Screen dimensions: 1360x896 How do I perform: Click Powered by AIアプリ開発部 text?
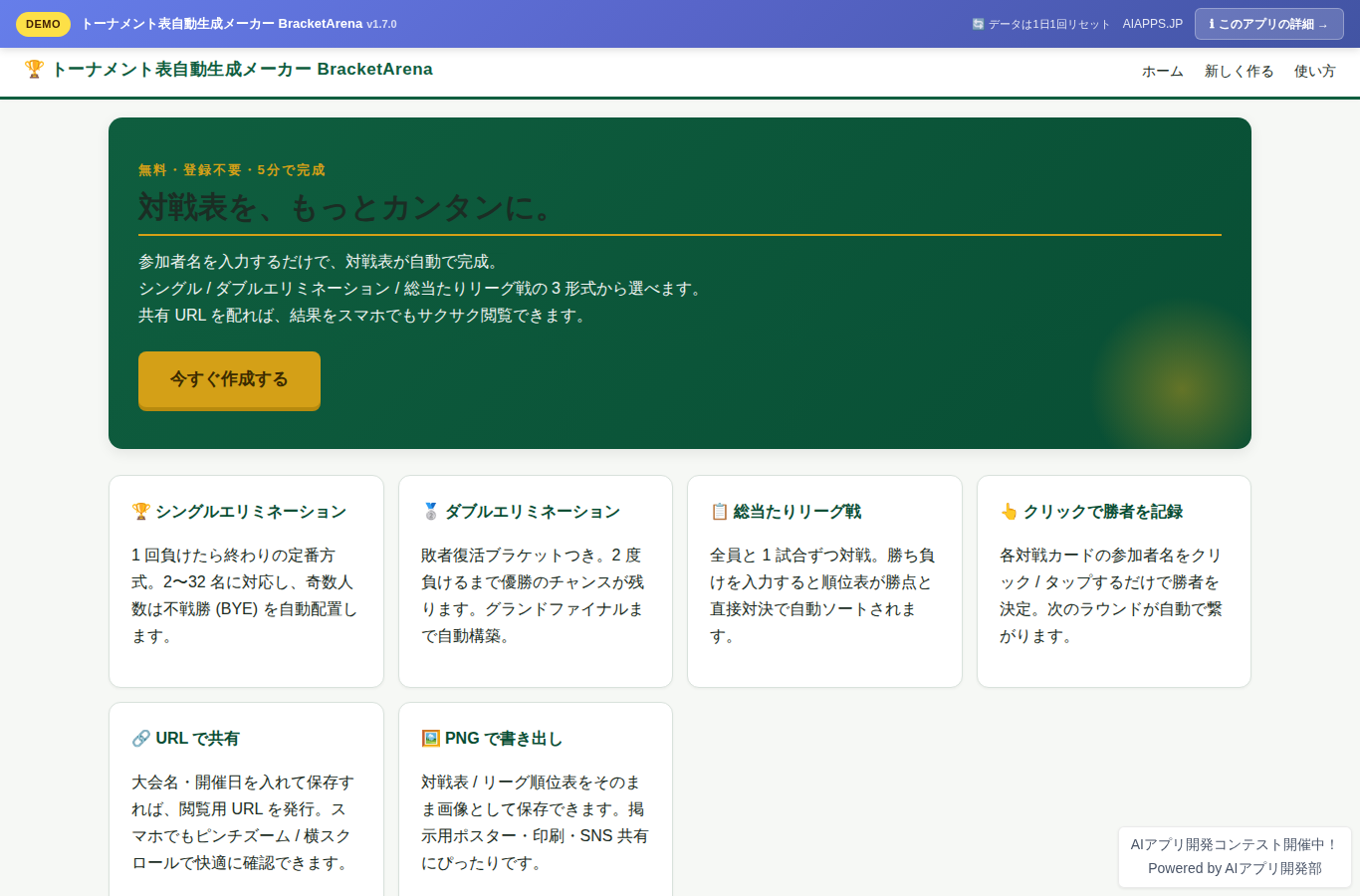coord(1235,868)
